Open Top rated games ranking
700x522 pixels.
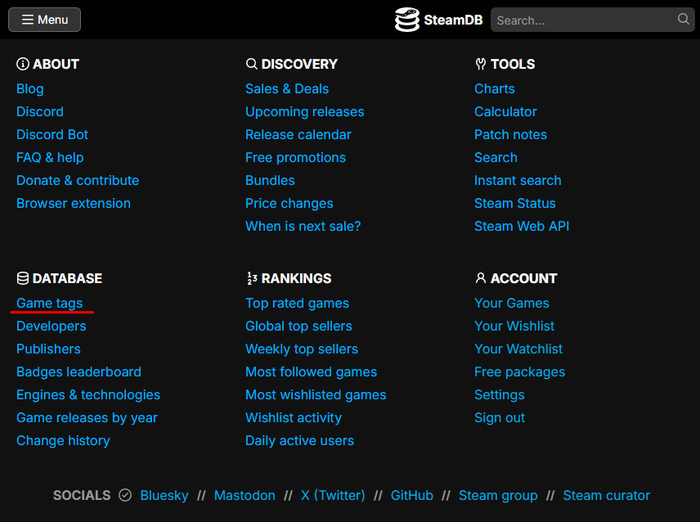coord(297,303)
